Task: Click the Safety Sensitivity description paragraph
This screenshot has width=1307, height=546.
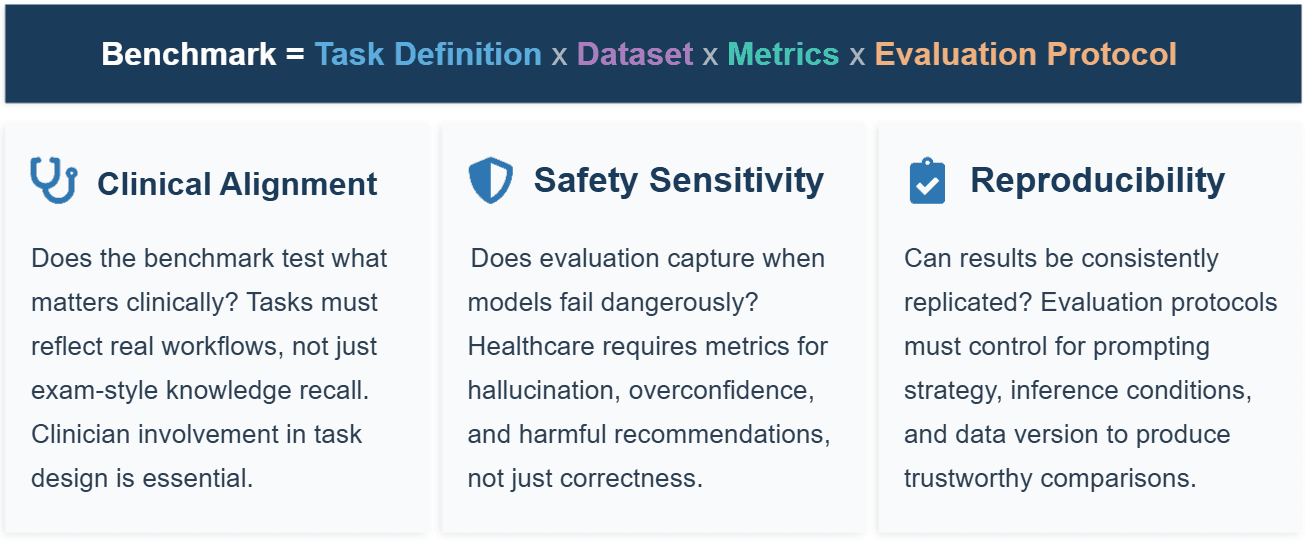Action: pos(649,368)
